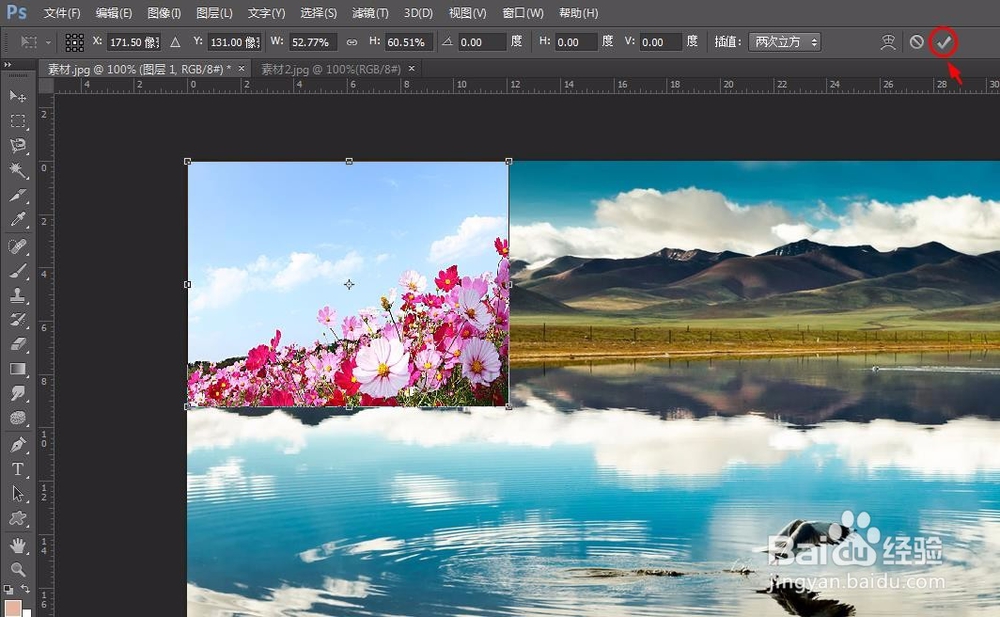Commit the transform with the checkmark

944,42
